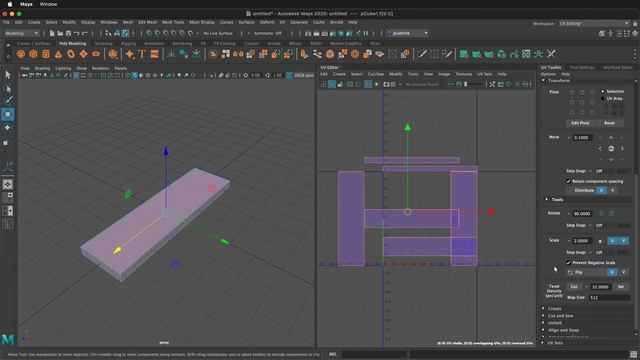Click the Save Scene icon in status line
The height and width of the screenshot is (360, 640).
click(x=68, y=33)
